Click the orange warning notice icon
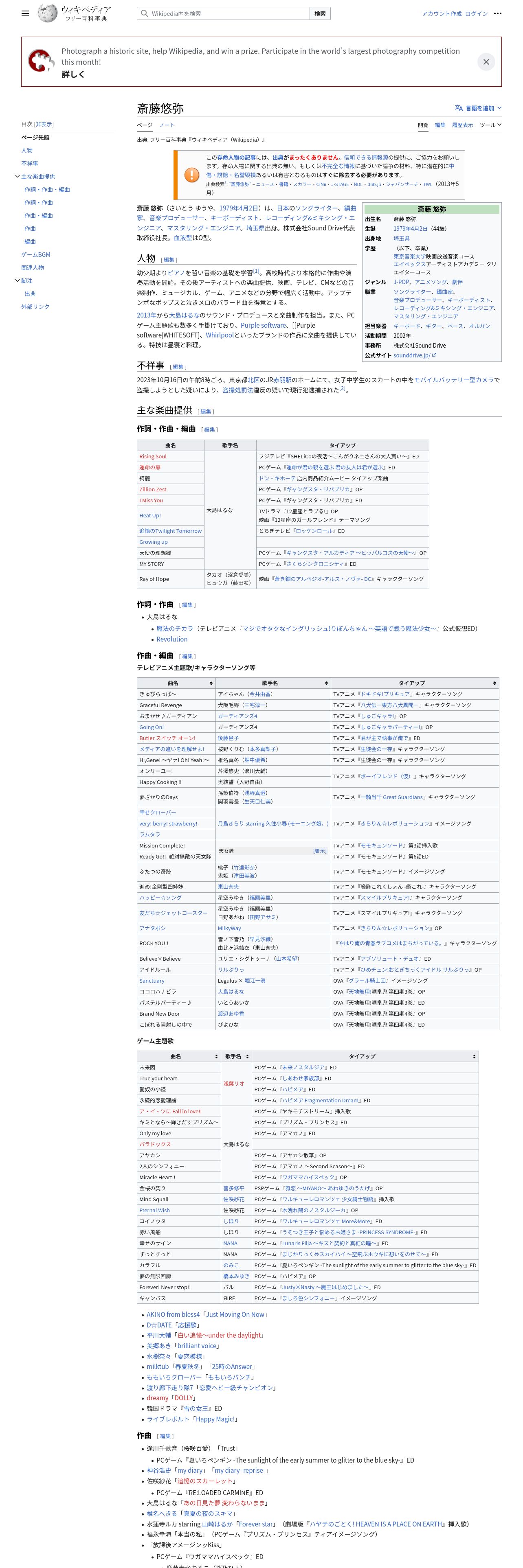This screenshot has height=1568, width=523. click(x=191, y=175)
